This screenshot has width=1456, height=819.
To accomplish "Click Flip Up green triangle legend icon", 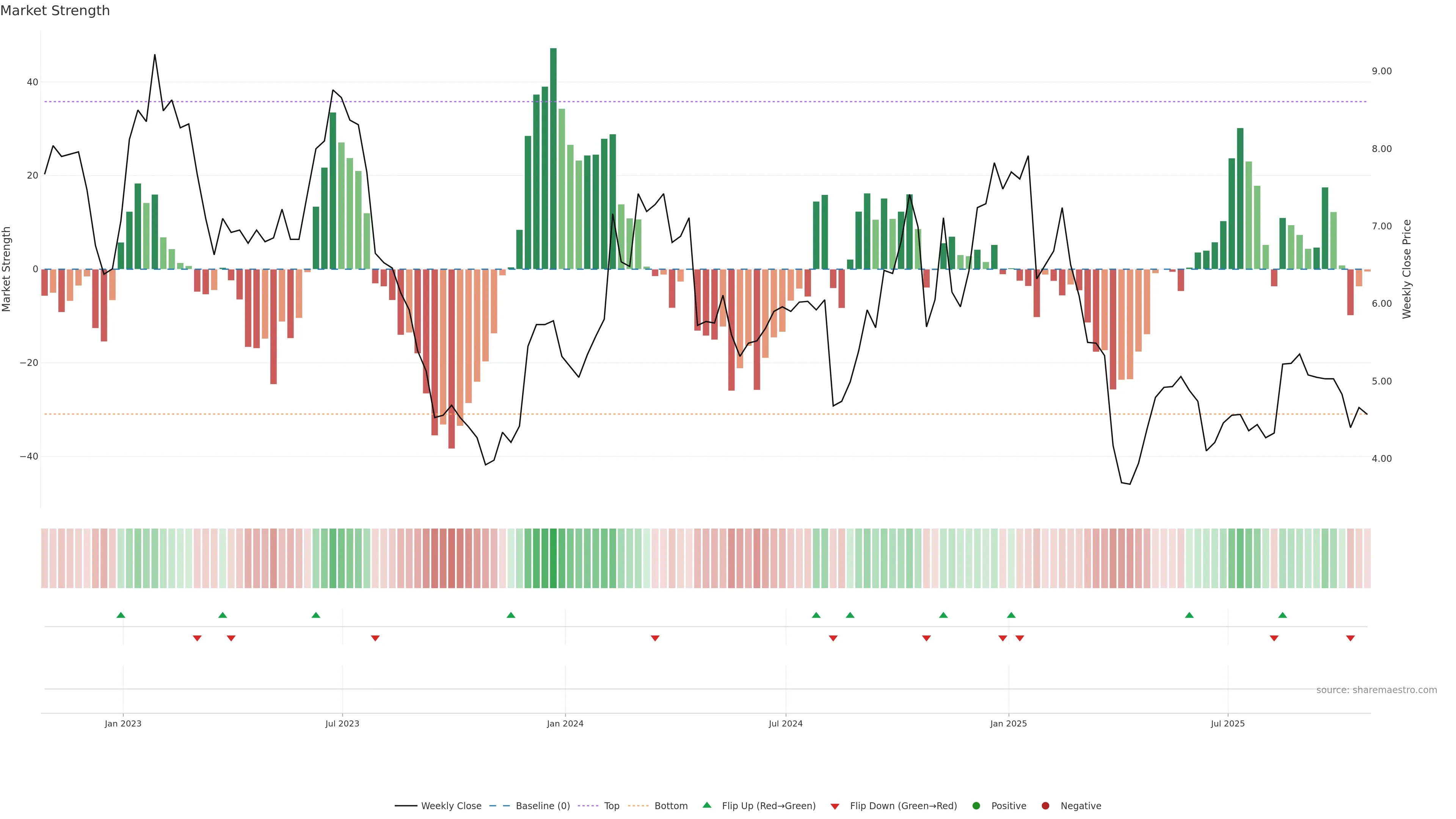I will (x=706, y=805).
